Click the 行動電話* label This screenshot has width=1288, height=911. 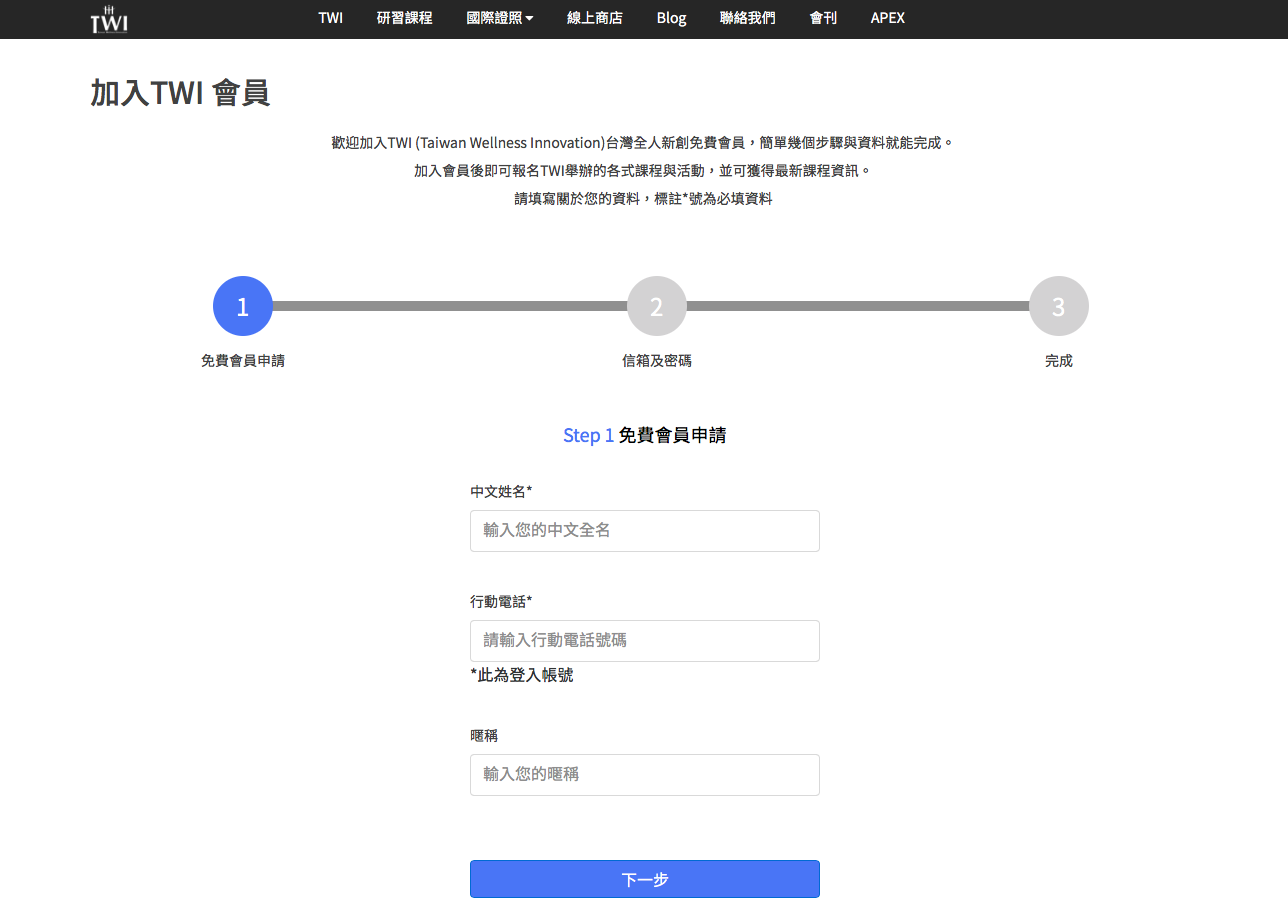pos(501,601)
